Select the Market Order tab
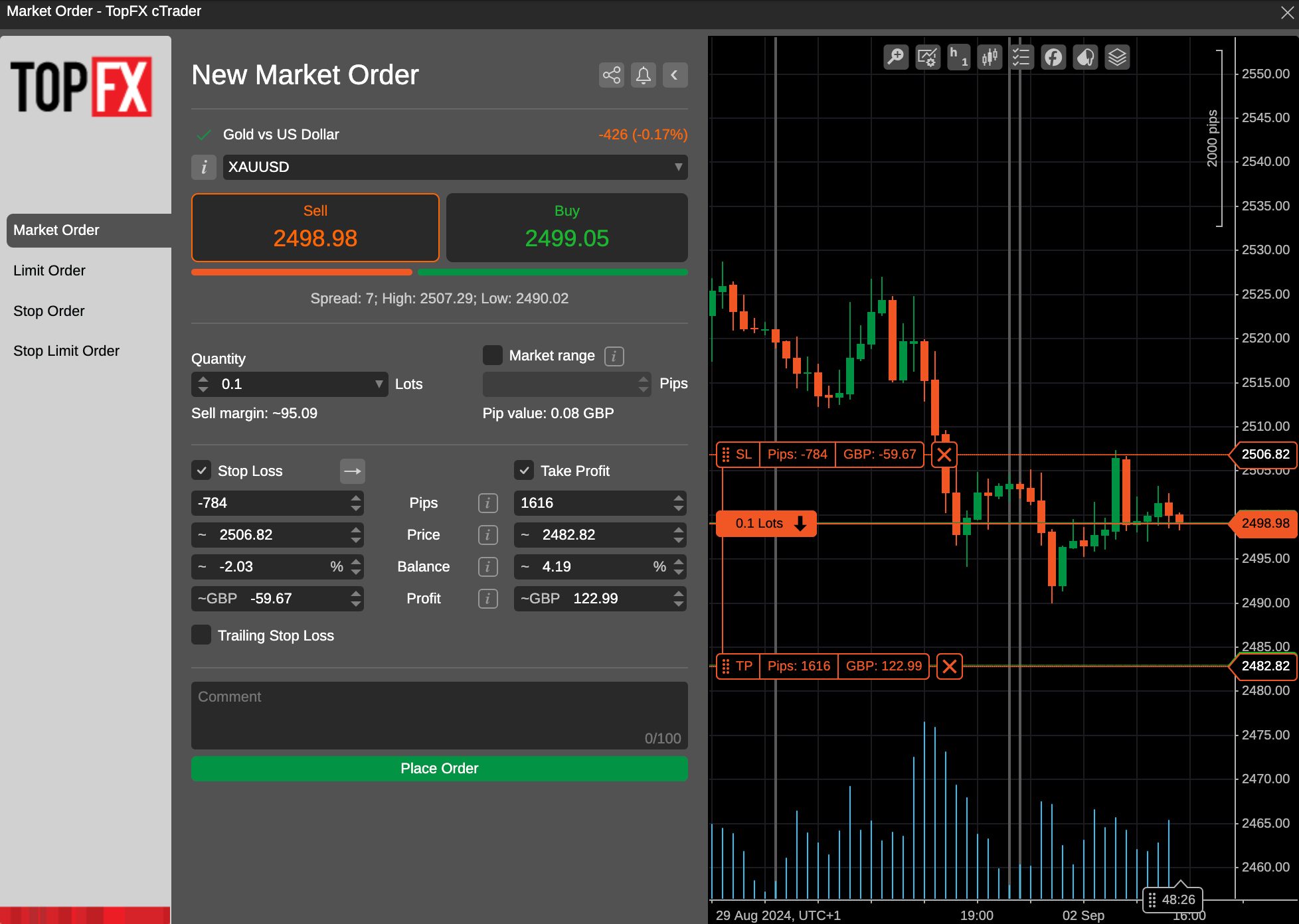This screenshot has height=924, width=1299. tap(89, 230)
